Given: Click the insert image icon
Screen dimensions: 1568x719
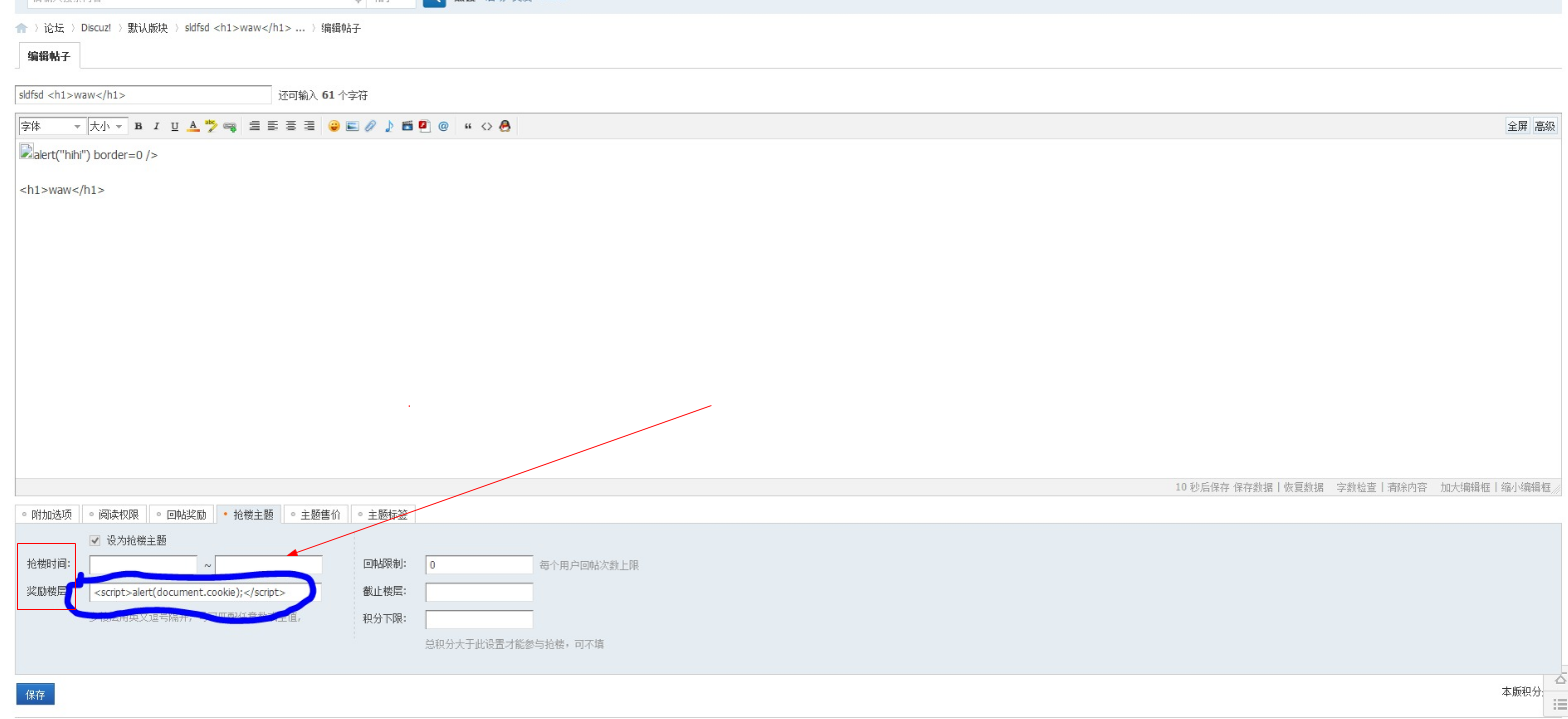Looking at the screenshot, I should (352, 126).
